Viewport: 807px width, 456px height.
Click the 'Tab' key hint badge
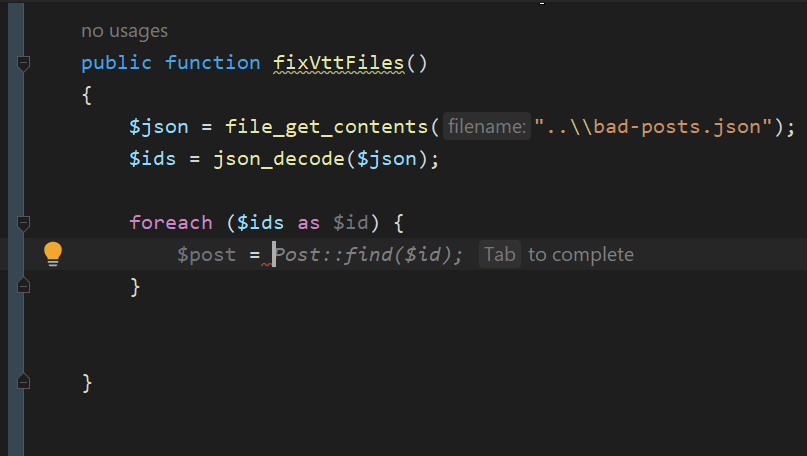(x=500, y=254)
